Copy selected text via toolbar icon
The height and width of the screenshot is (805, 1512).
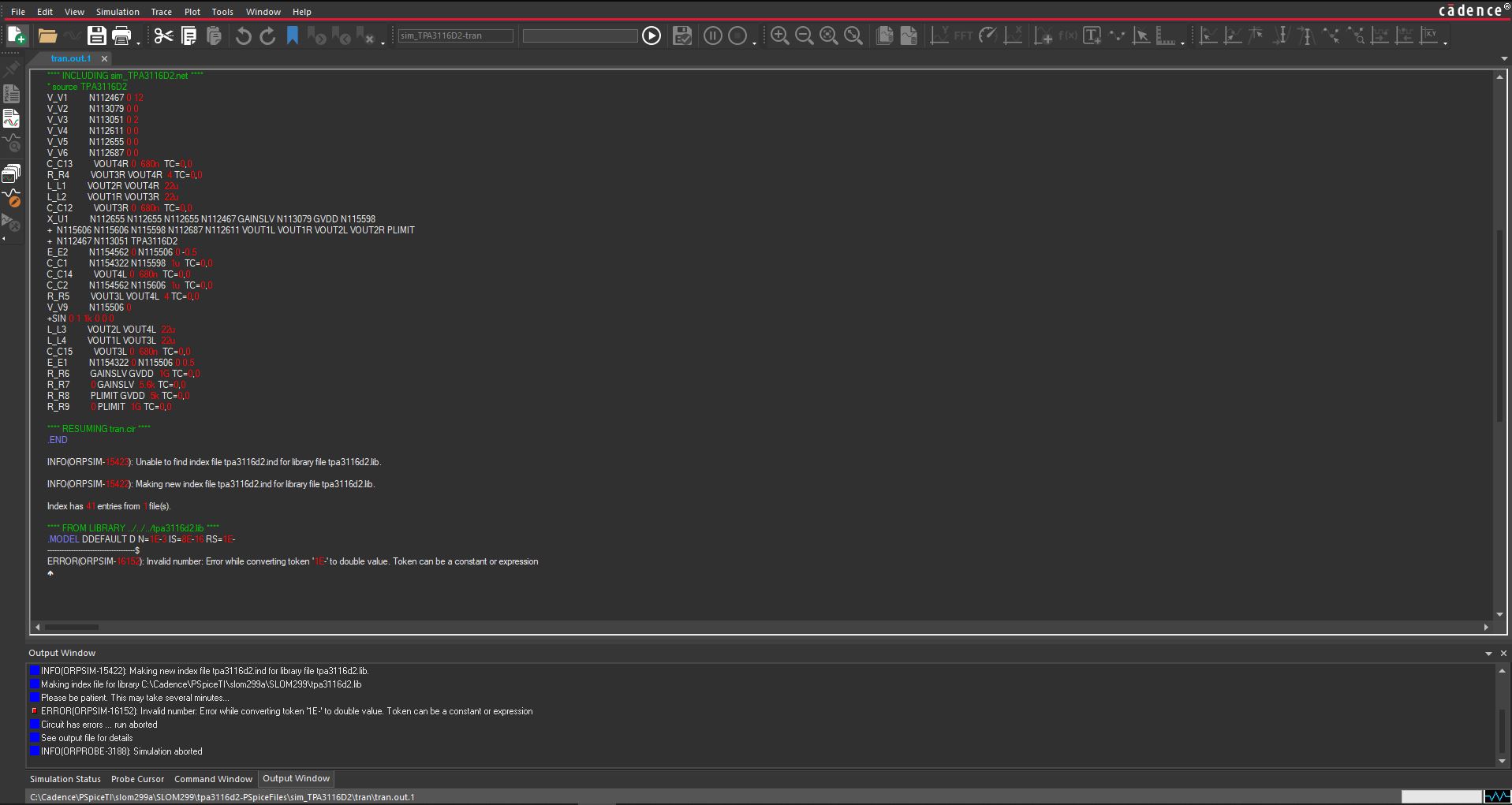[x=189, y=35]
